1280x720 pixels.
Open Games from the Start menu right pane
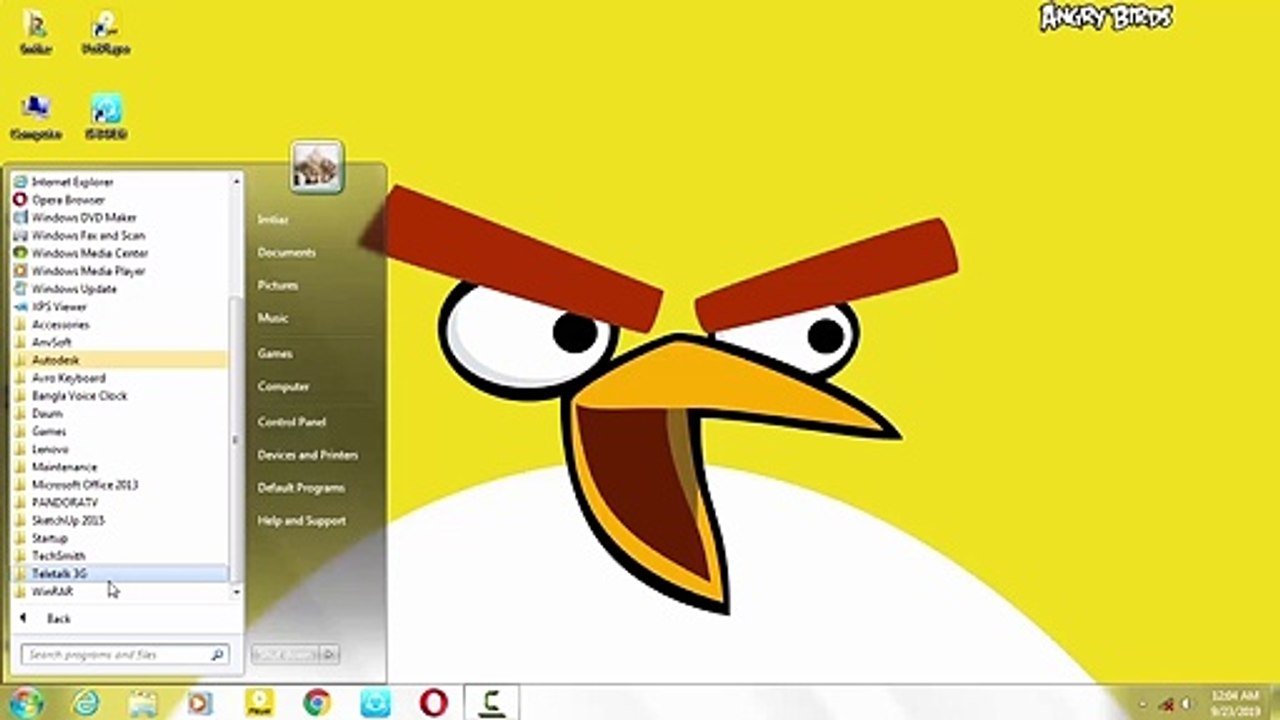tap(275, 354)
